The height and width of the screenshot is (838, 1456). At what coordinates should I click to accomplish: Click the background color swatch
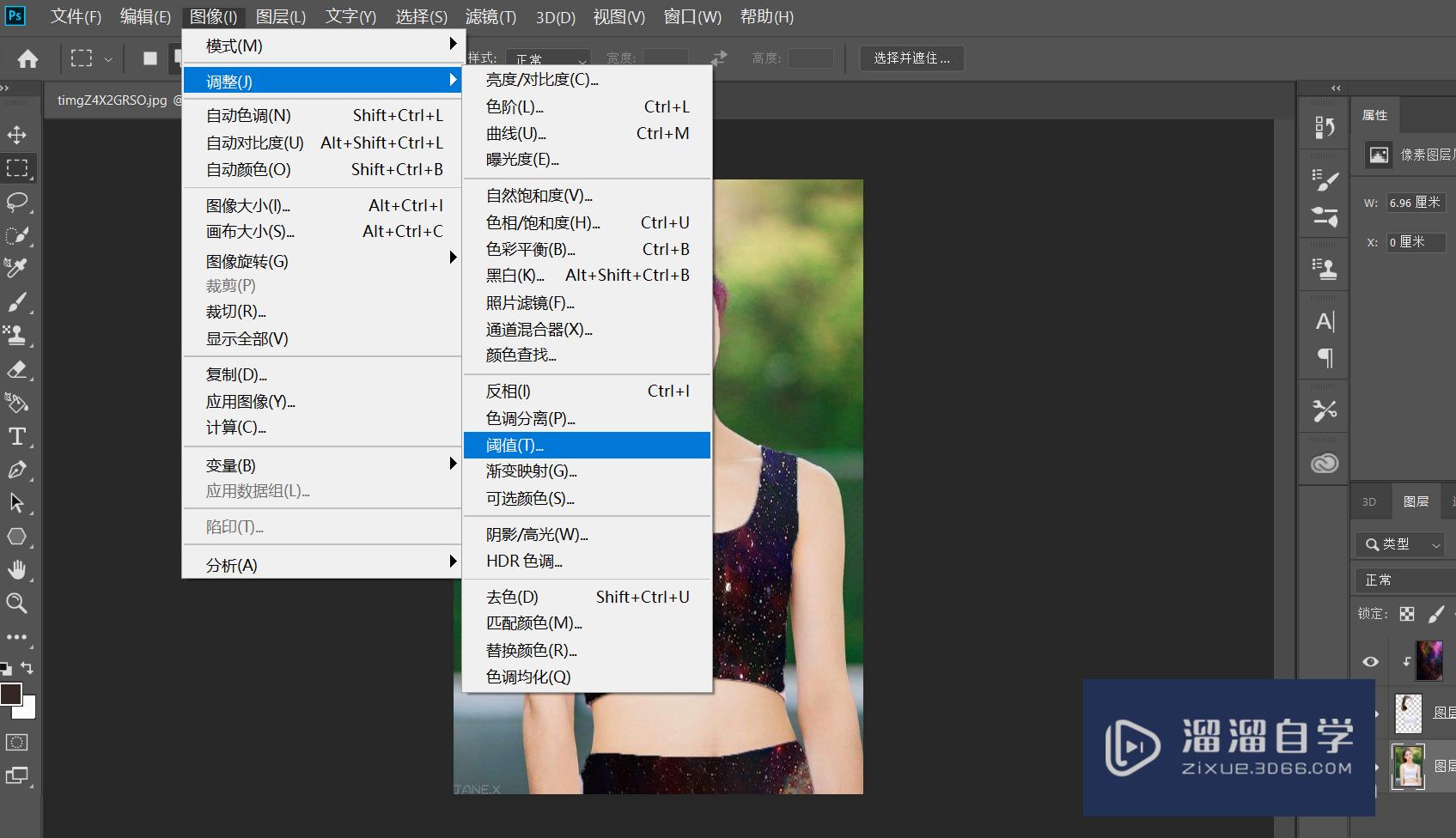(x=28, y=710)
